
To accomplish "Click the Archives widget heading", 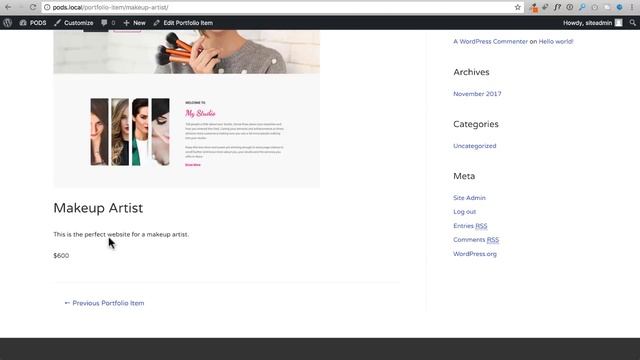I will coord(471,72).
